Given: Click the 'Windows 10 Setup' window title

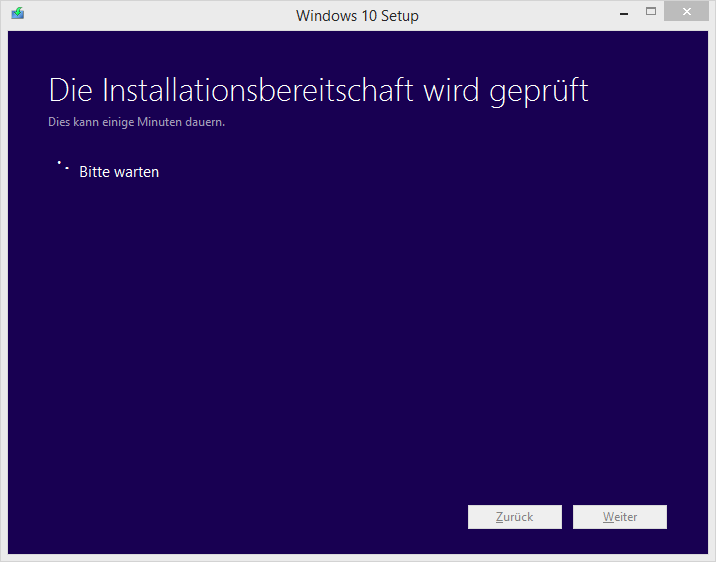Looking at the screenshot, I should [357, 16].
